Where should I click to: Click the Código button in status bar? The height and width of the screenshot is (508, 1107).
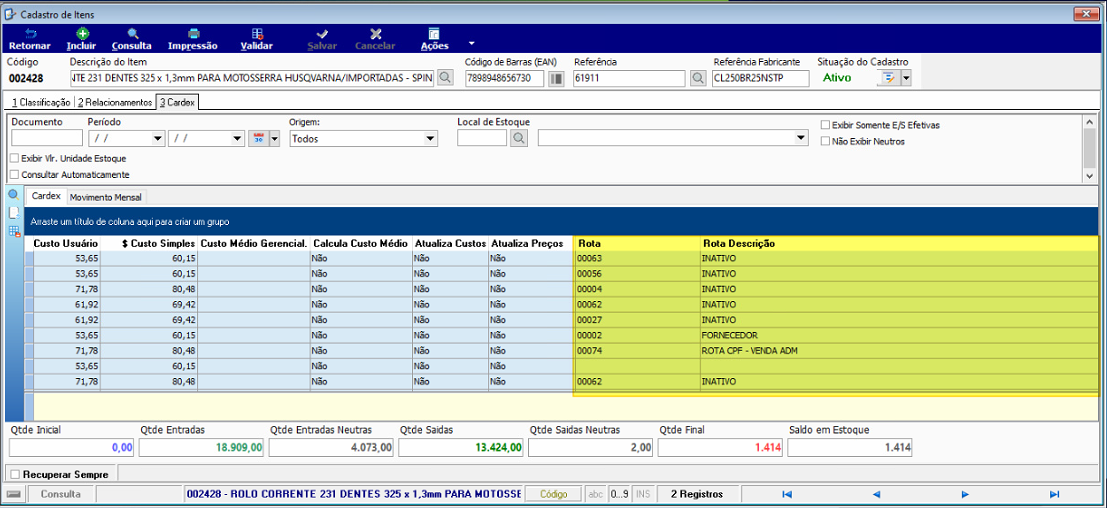point(555,494)
